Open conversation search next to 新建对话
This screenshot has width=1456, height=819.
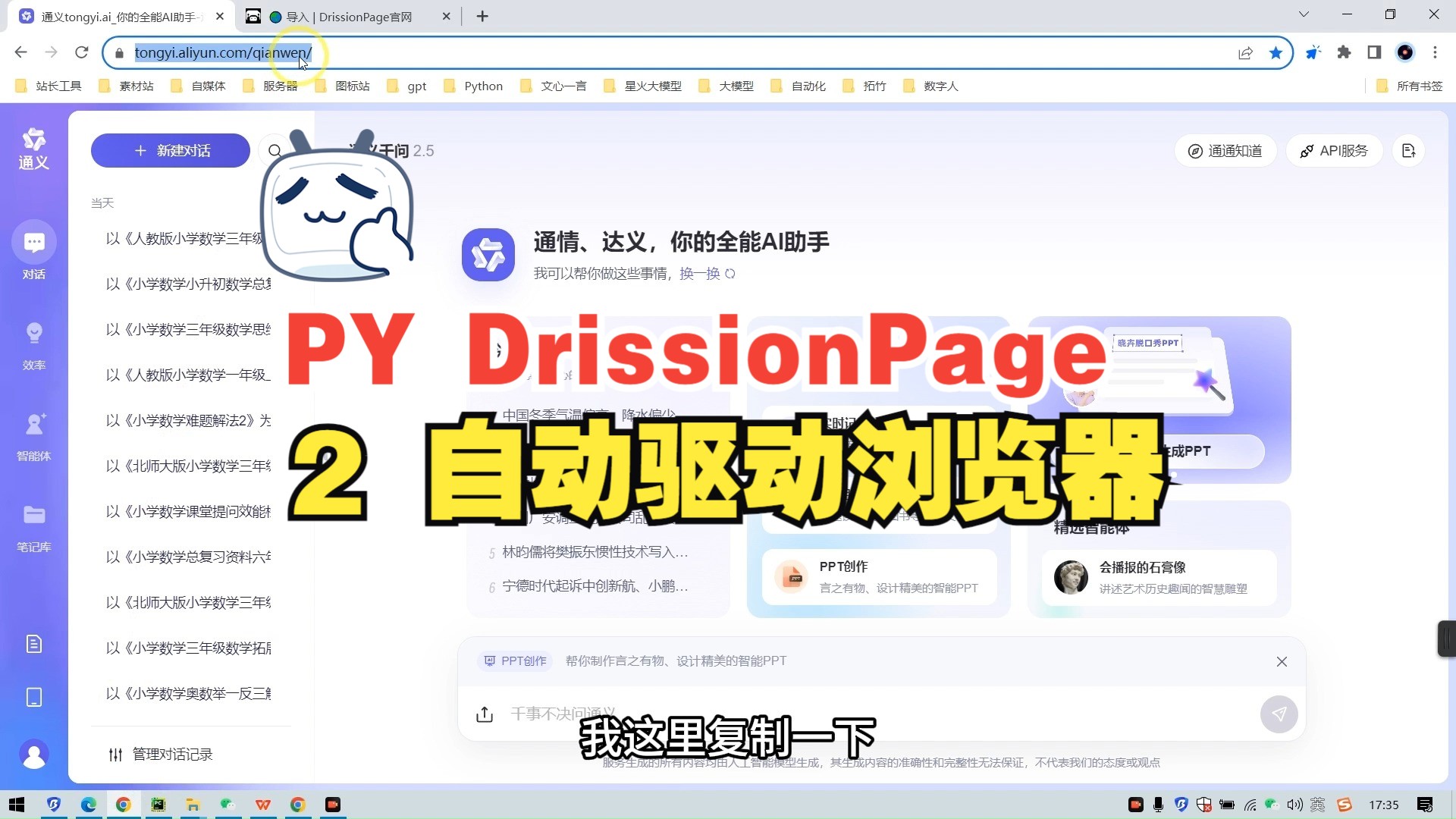[275, 150]
